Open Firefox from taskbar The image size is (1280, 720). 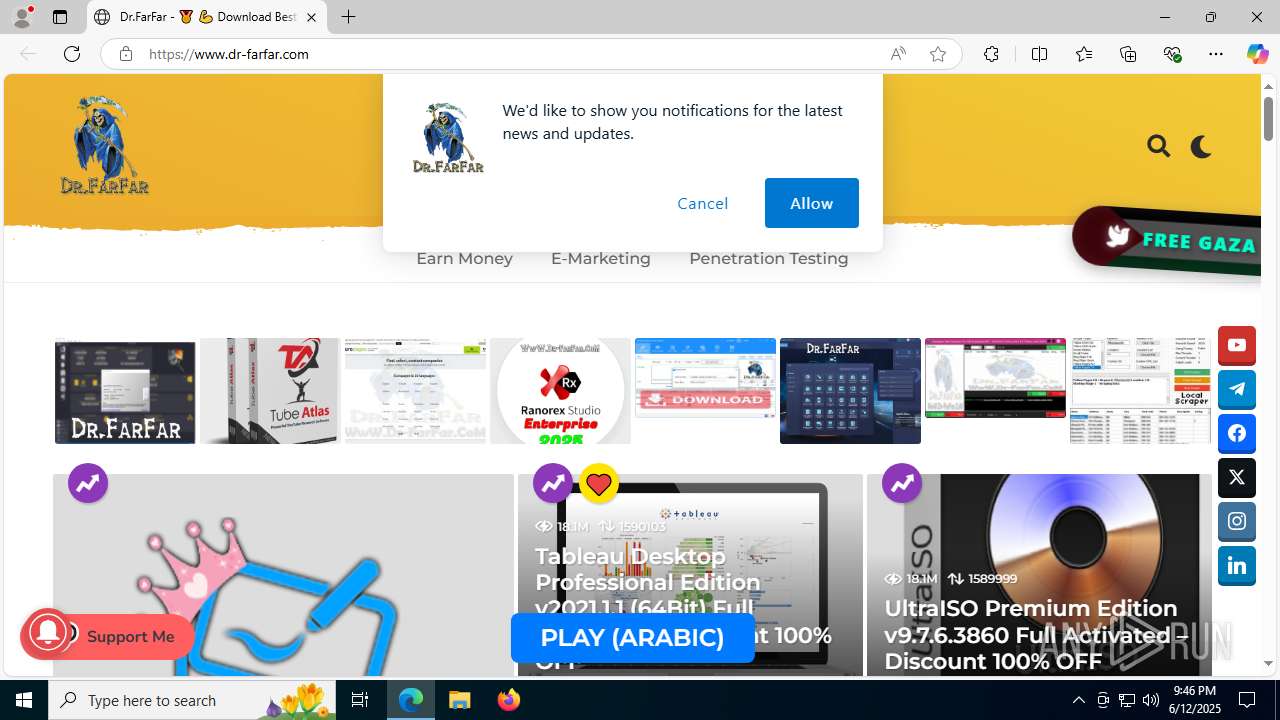(508, 700)
